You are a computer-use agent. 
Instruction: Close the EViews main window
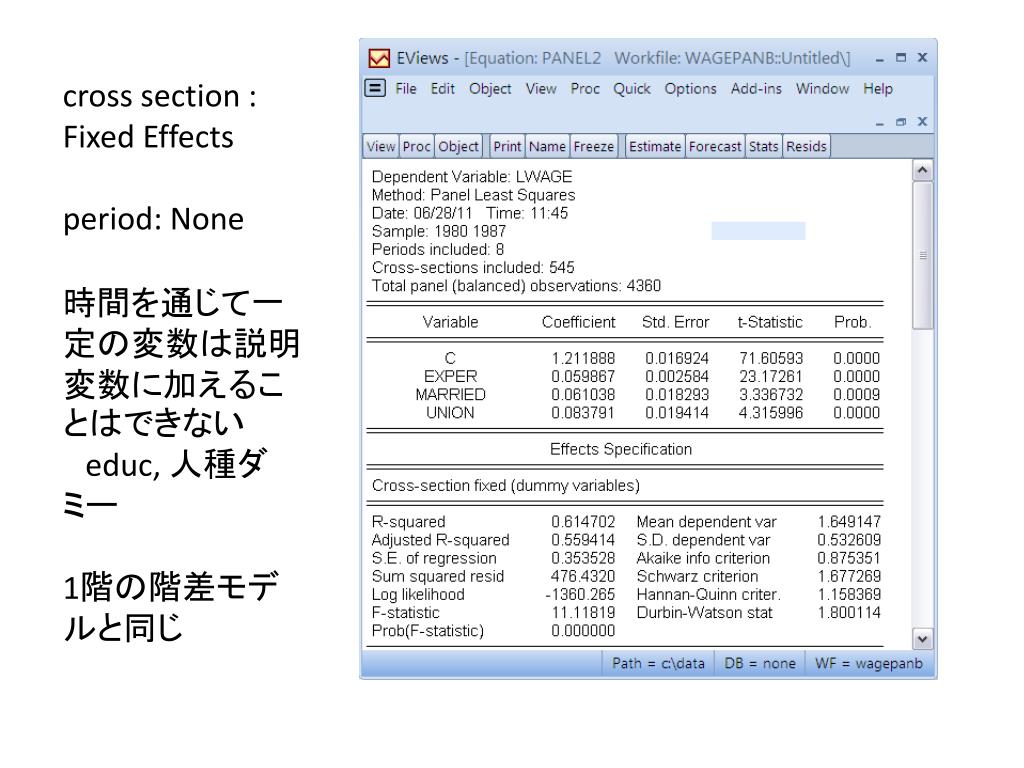coord(922,57)
